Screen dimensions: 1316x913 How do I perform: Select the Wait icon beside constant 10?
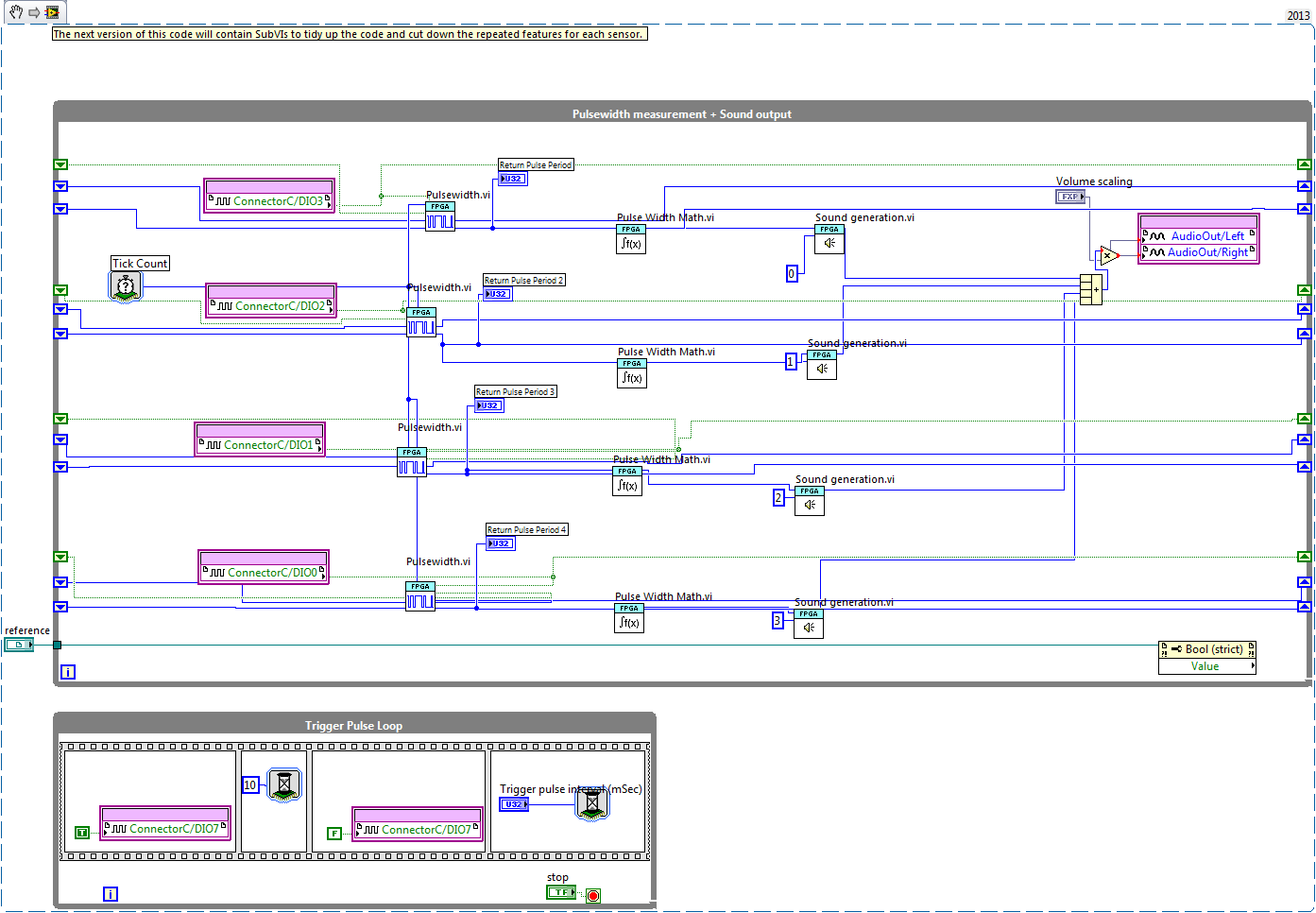click(x=284, y=784)
